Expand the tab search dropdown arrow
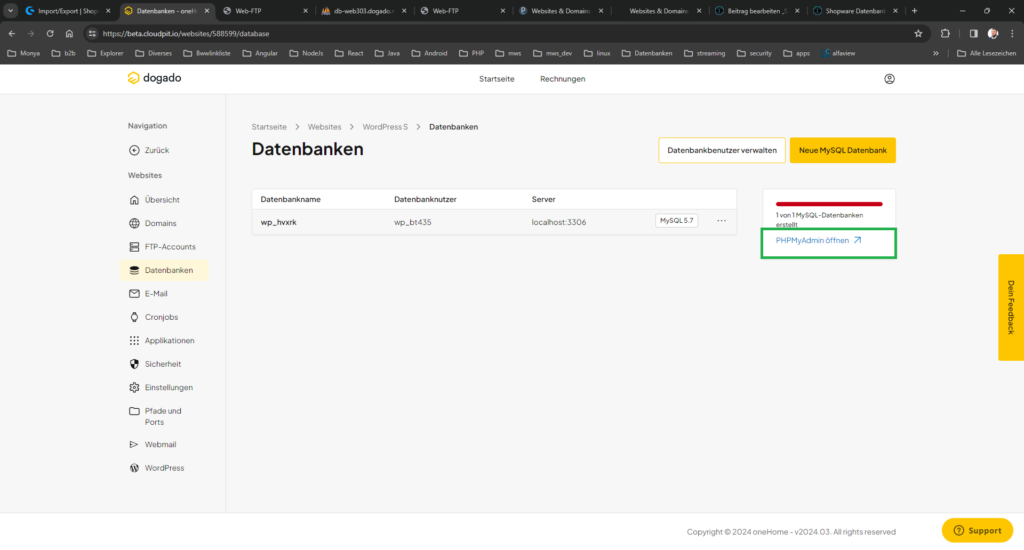The width and height of the screenshot is (1024, 550). pyautogui.click(x=10, y=11)
